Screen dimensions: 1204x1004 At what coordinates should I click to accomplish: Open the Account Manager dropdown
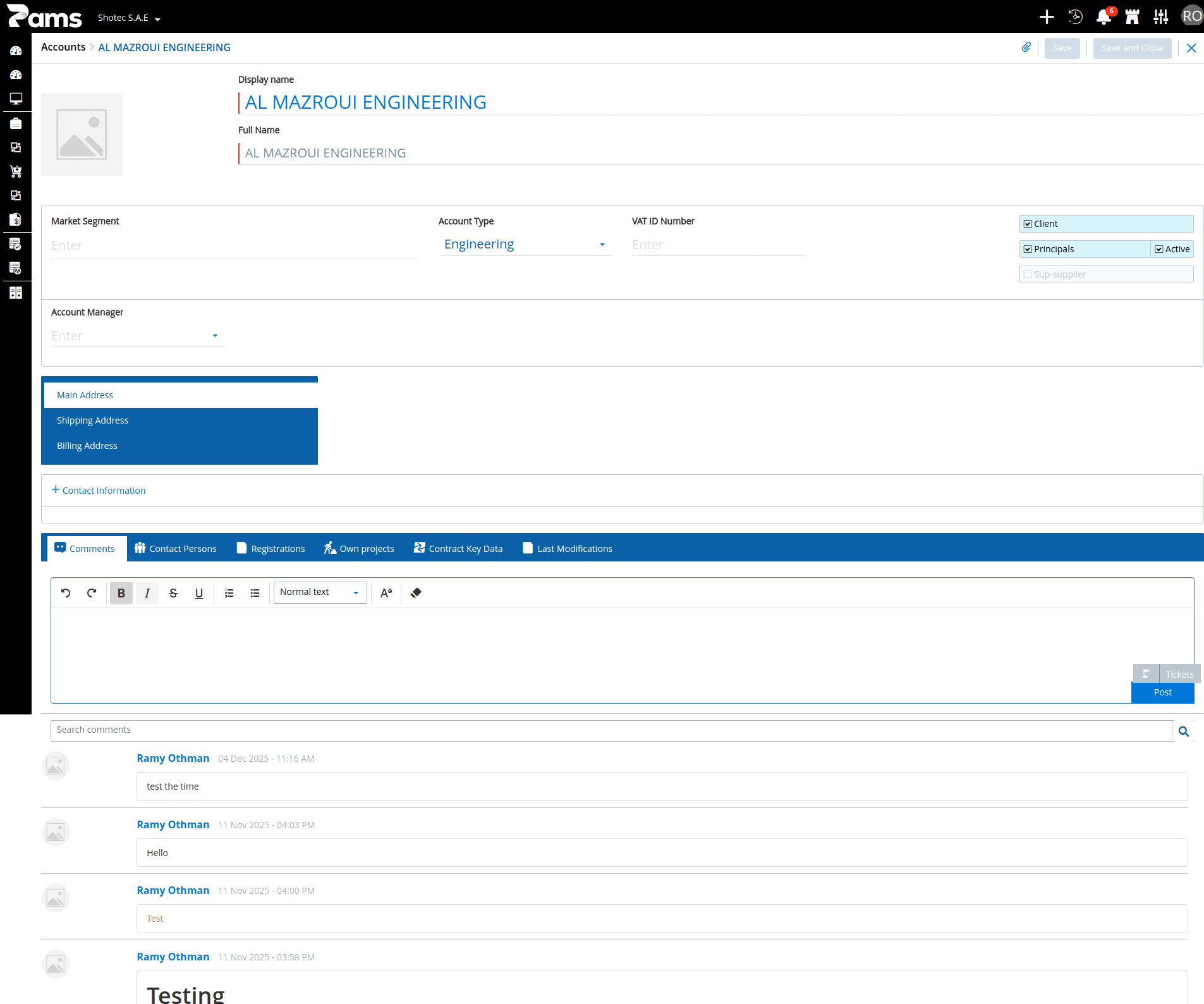[138, 336]
